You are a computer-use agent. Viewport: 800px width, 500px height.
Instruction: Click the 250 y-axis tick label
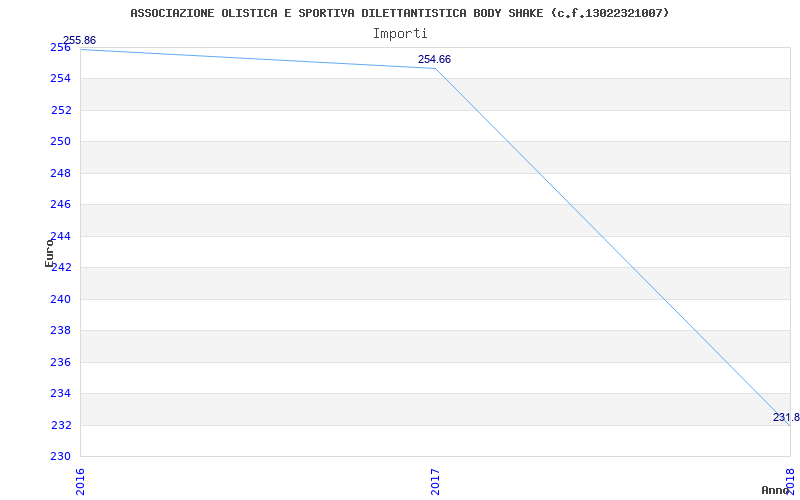tap(60, 142)
